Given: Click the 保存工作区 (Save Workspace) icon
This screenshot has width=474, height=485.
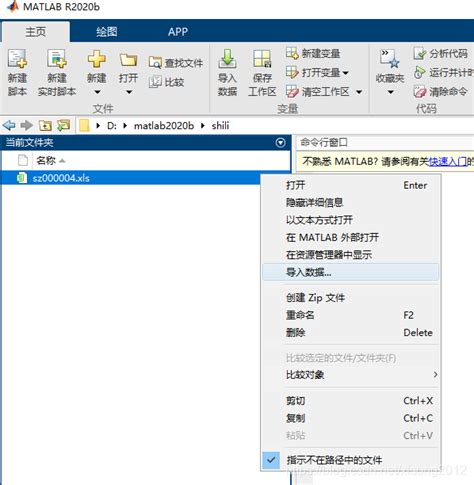Looking at the screenshot, I should (262, 59).
